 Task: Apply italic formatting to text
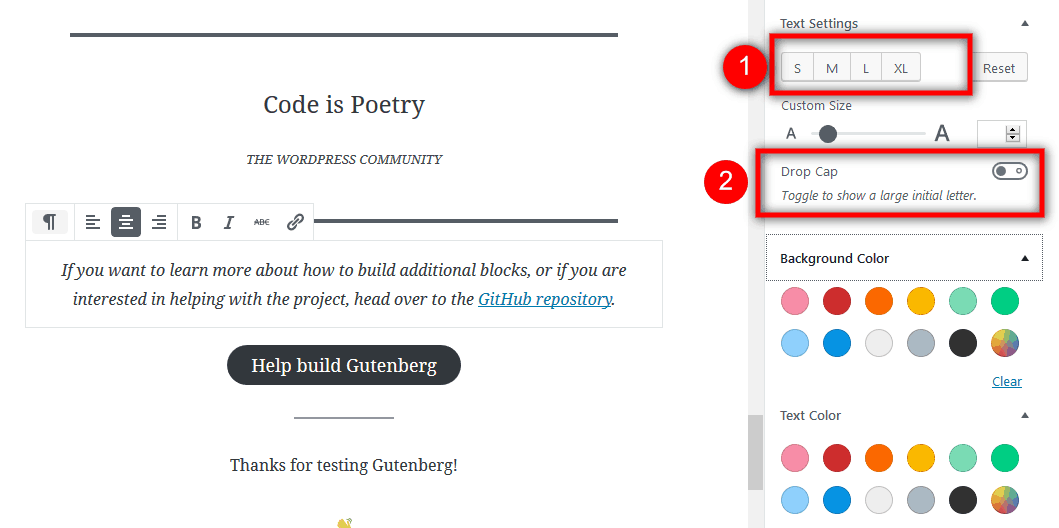pyautogui.click(x=228, y=222)
